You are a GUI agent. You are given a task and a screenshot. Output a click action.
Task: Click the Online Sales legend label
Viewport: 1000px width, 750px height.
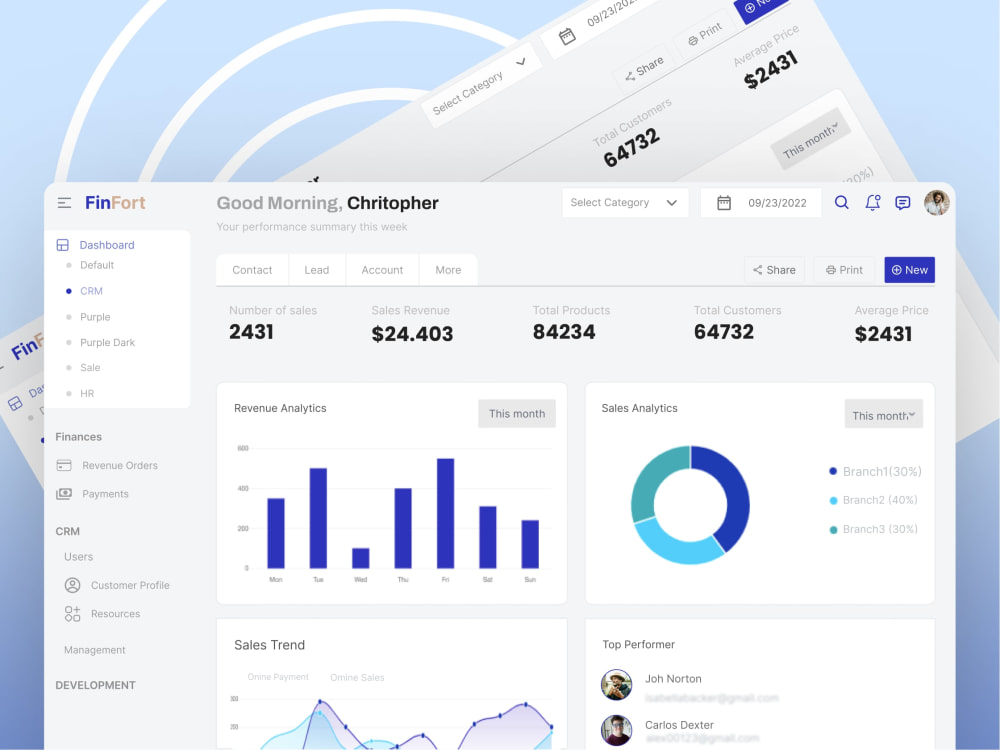[357, 677]
